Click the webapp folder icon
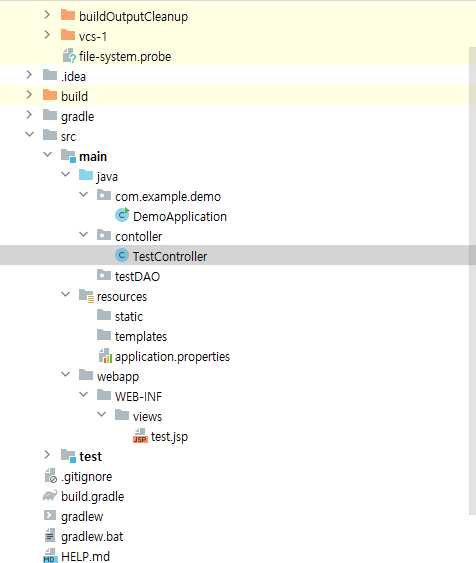 click(86, 376)
